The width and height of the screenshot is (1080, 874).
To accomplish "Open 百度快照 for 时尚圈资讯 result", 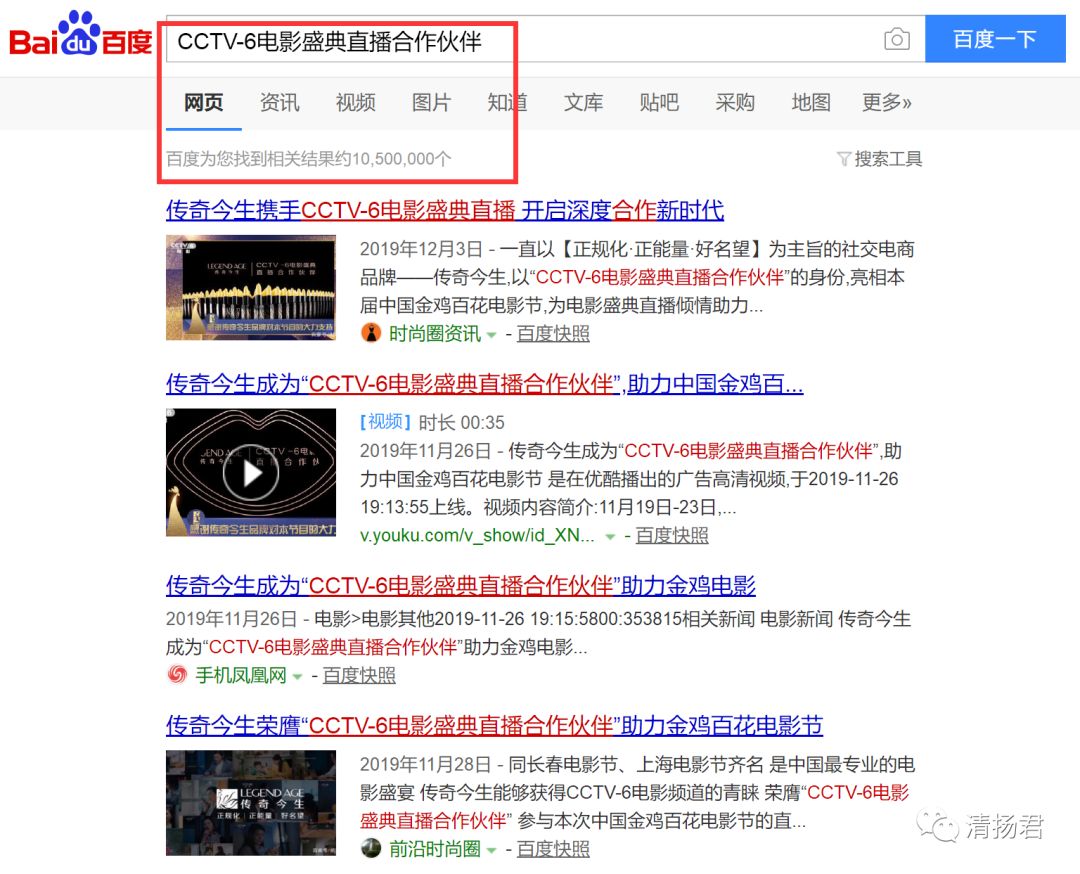I will point(553,334).
